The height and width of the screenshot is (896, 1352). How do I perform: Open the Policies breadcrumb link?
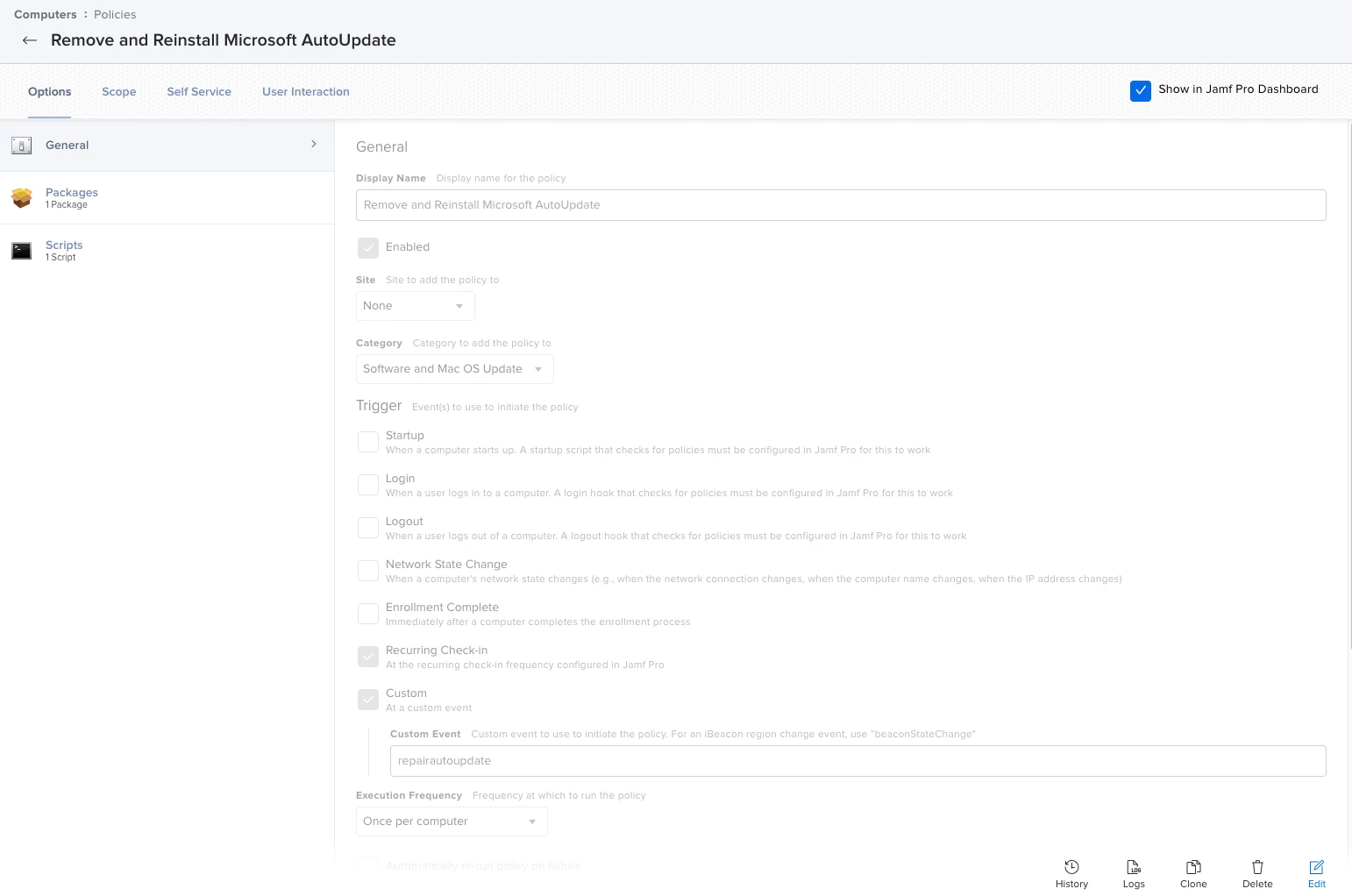pos(115,15)
